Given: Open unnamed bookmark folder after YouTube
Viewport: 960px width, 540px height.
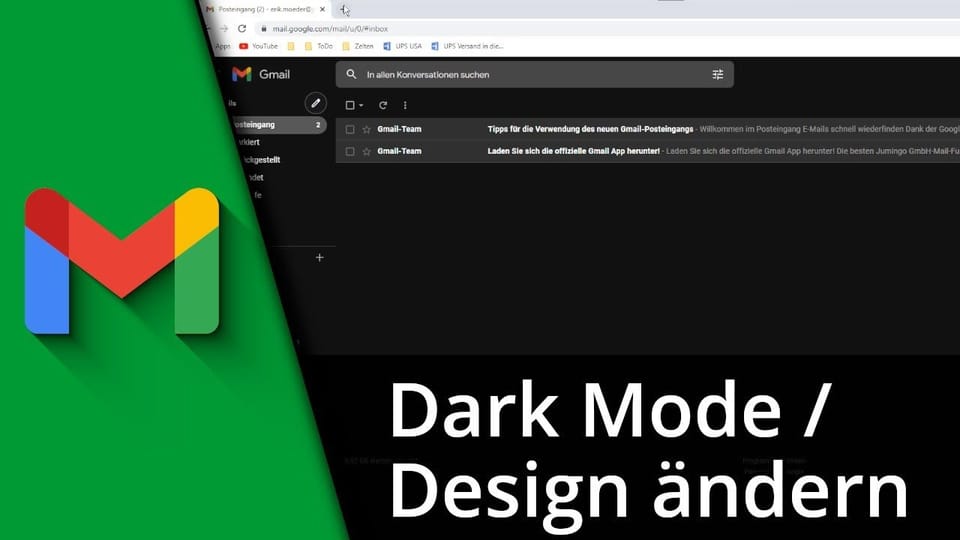Looking at the screenshot, I should (291, 46).
